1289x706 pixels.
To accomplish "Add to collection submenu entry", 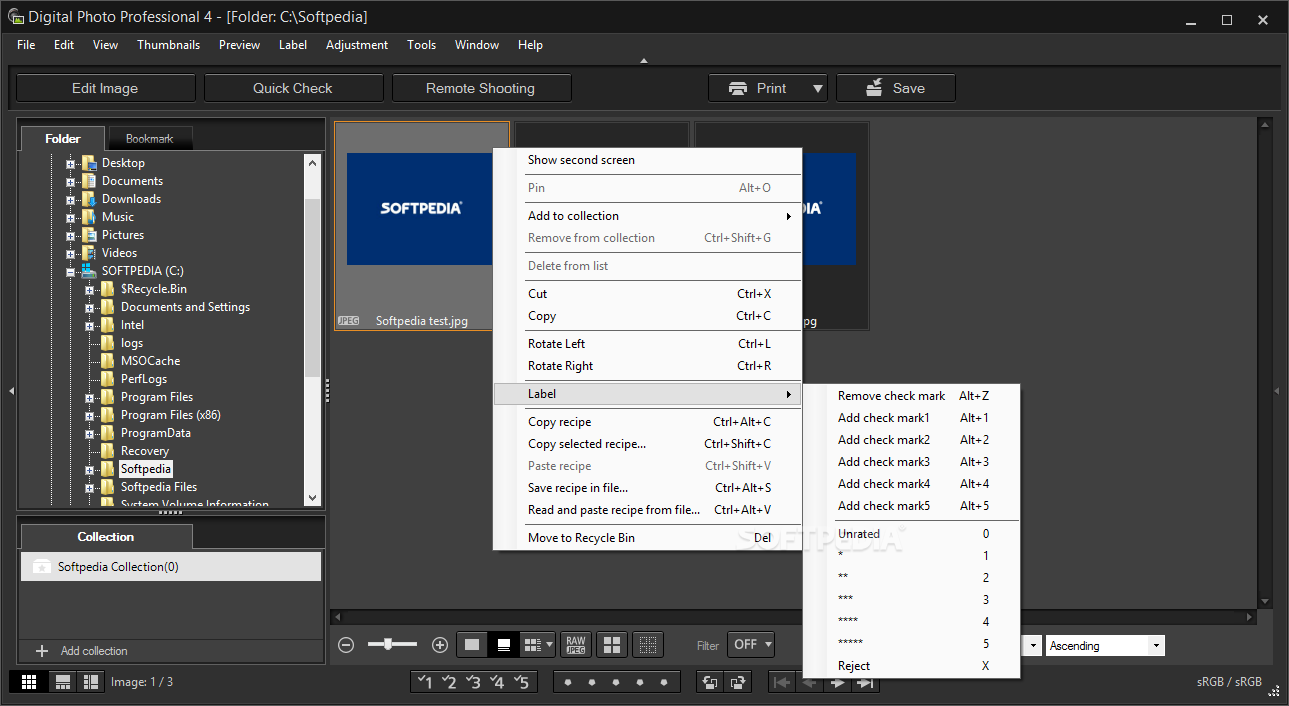I will coord(648,216).
